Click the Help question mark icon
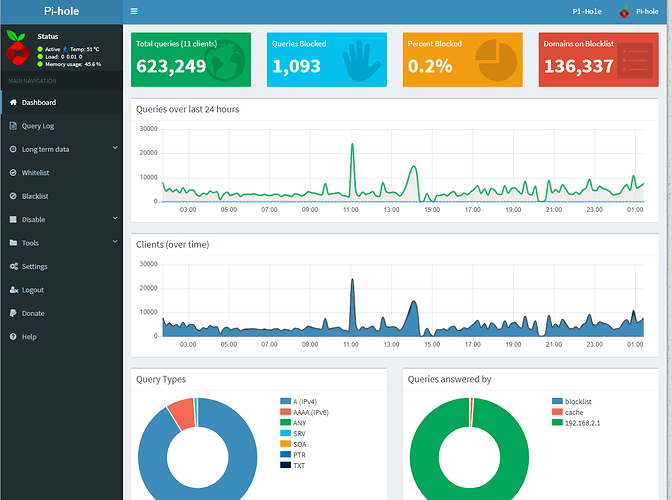Image resolution: width=672 pixels, height=500 pixels. pyautogui.click(x=13, y=337)
